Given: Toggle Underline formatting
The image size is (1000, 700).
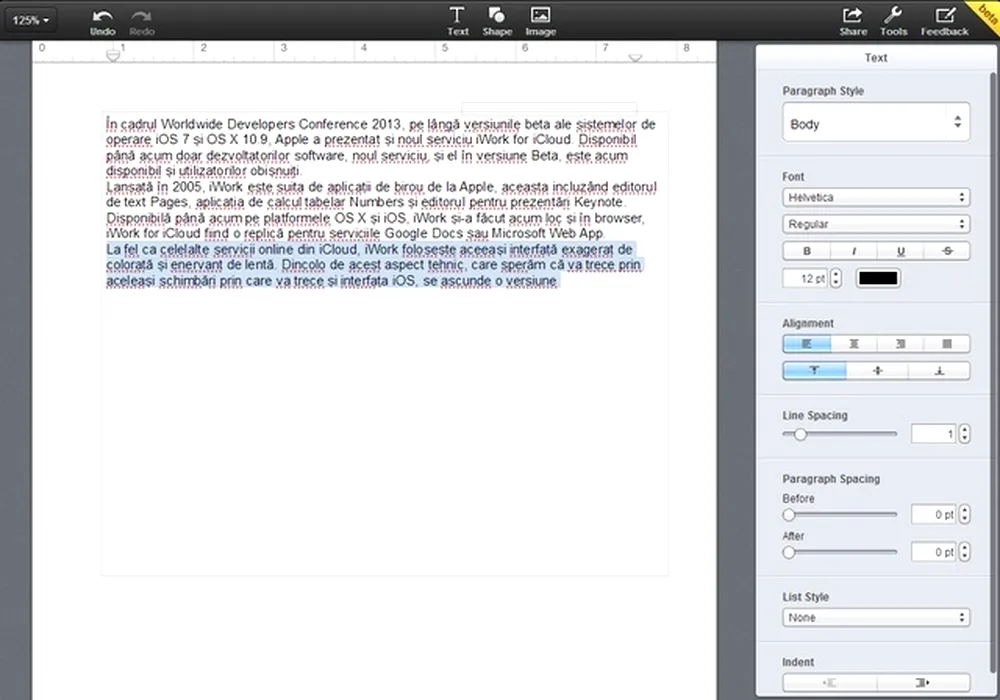Looking at the screenshot, I should tap(901, 251).
